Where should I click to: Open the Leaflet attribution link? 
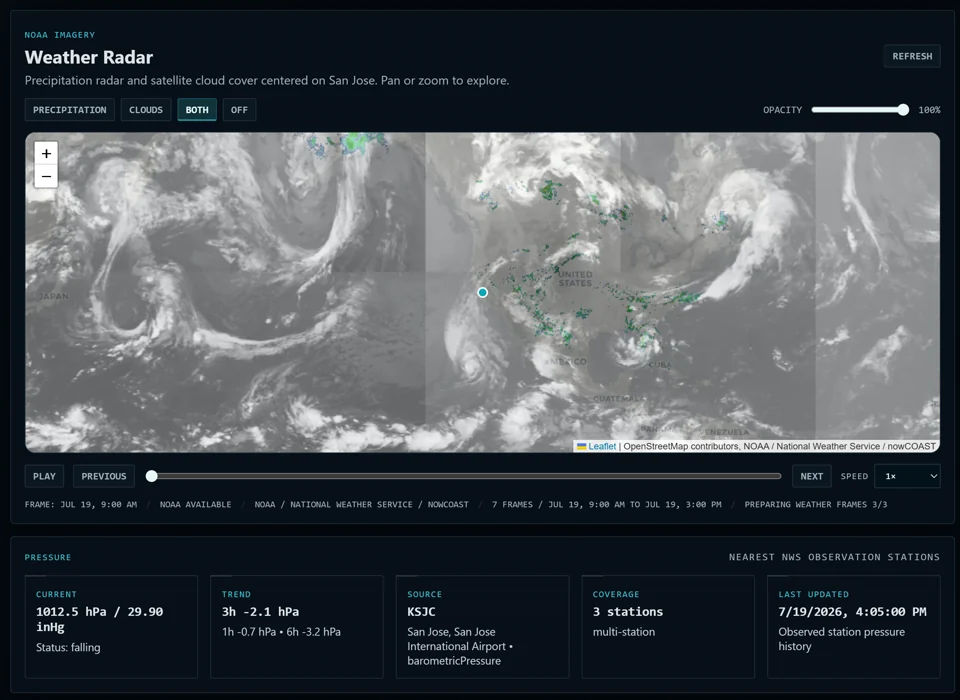tap(602, 446)
